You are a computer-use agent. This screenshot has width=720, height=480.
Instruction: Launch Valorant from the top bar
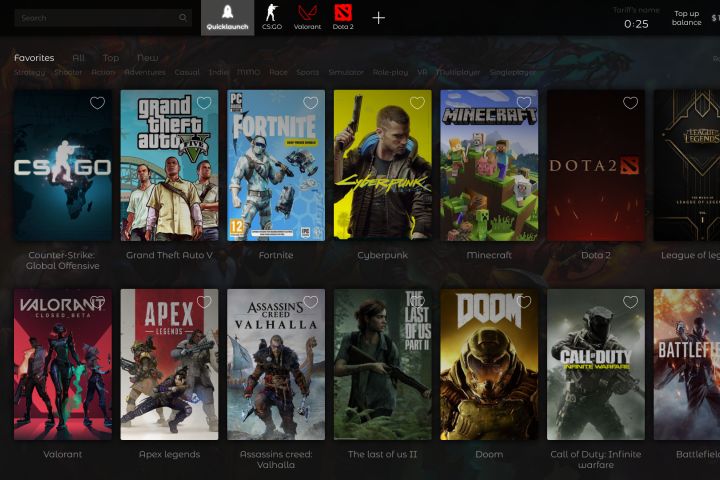[307, 17]
